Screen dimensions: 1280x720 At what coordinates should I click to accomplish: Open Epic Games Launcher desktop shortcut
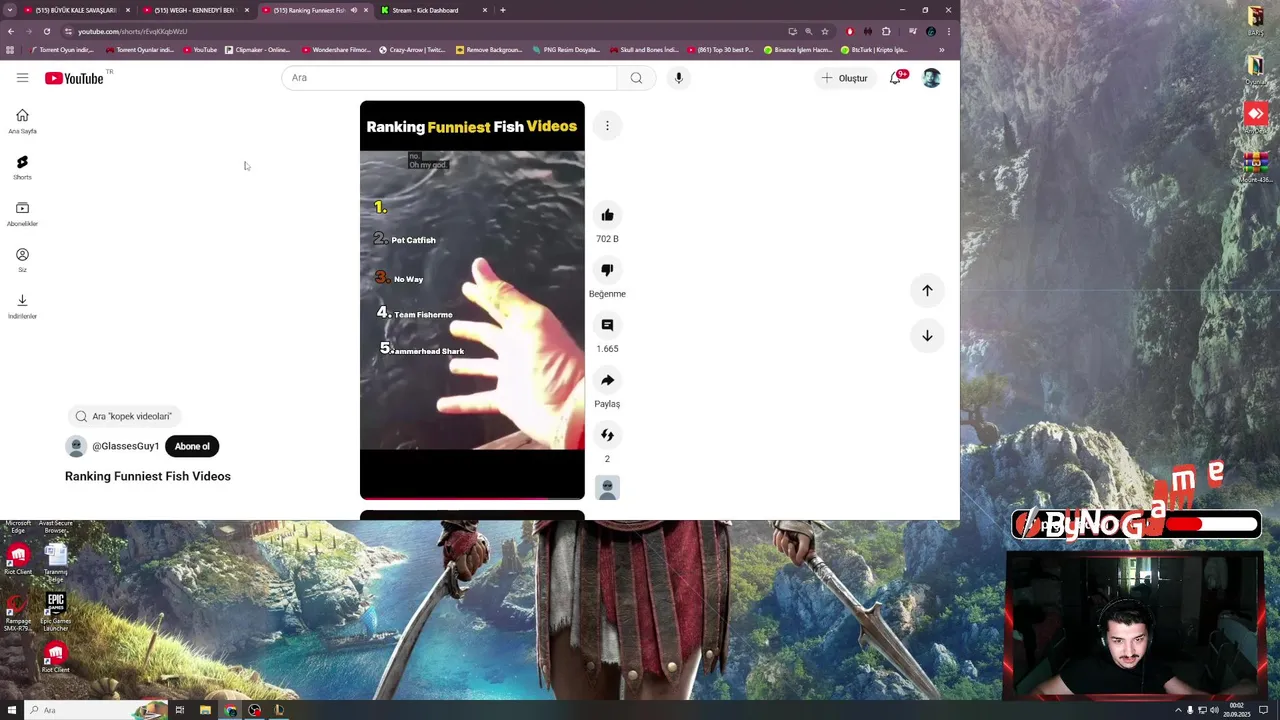coord(56,612)
